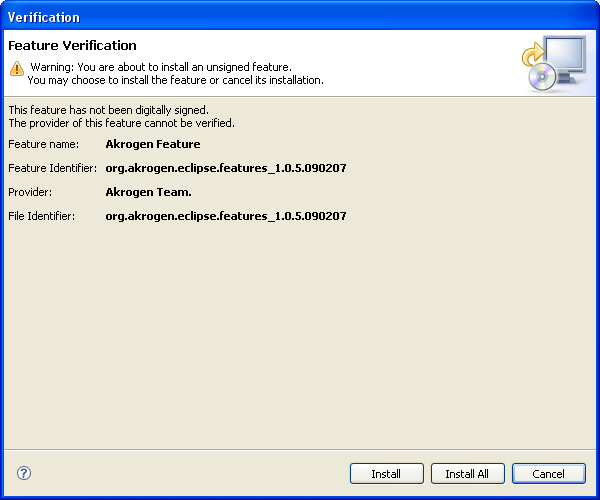600x500 pixels.
Task: Open the help question mark icon
Action: click(x=24, y=473)
